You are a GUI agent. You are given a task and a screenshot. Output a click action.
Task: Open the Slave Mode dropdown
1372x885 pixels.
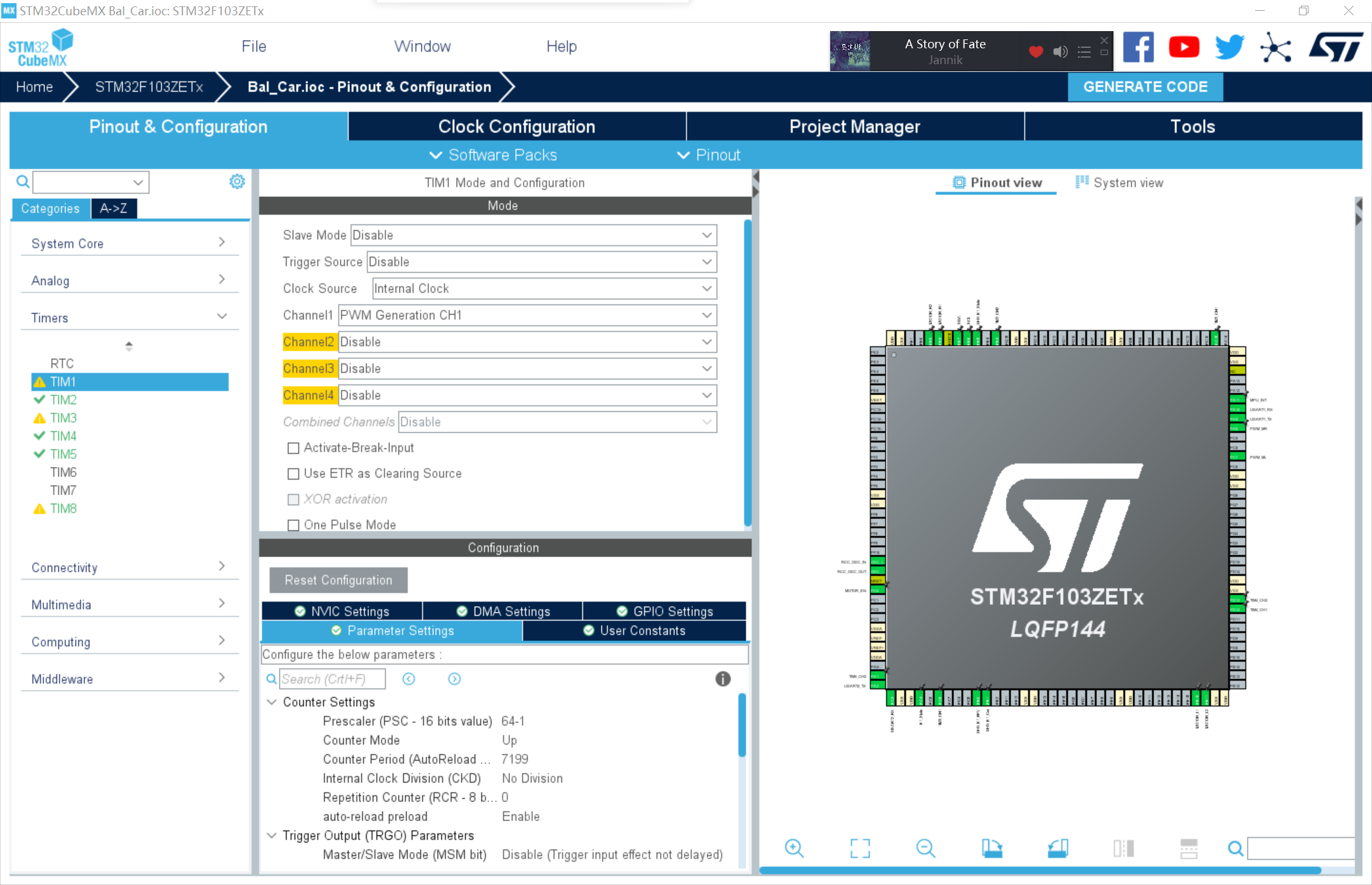[x=534, y=235]
